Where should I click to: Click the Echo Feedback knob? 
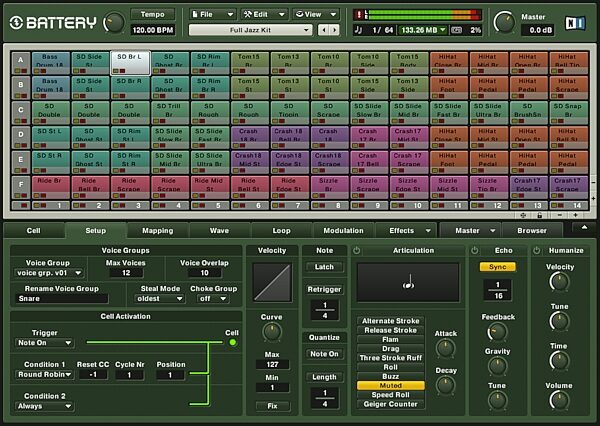click(497, 332)
